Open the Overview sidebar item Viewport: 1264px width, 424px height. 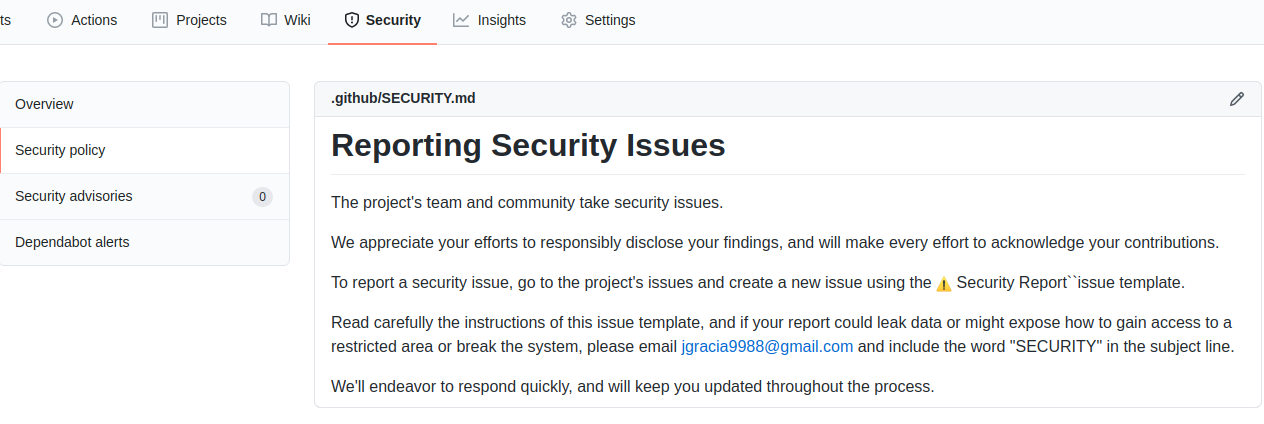(x=44, y=104)
